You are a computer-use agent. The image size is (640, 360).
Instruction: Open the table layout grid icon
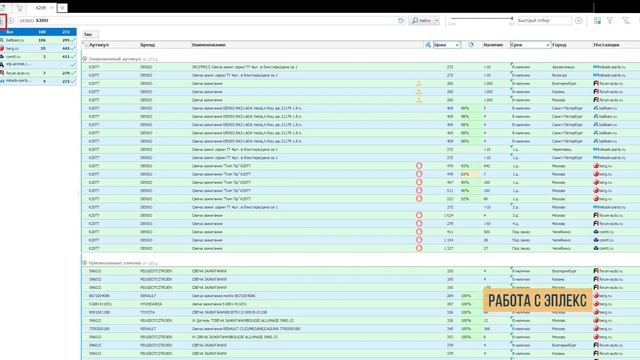(597, 20)
